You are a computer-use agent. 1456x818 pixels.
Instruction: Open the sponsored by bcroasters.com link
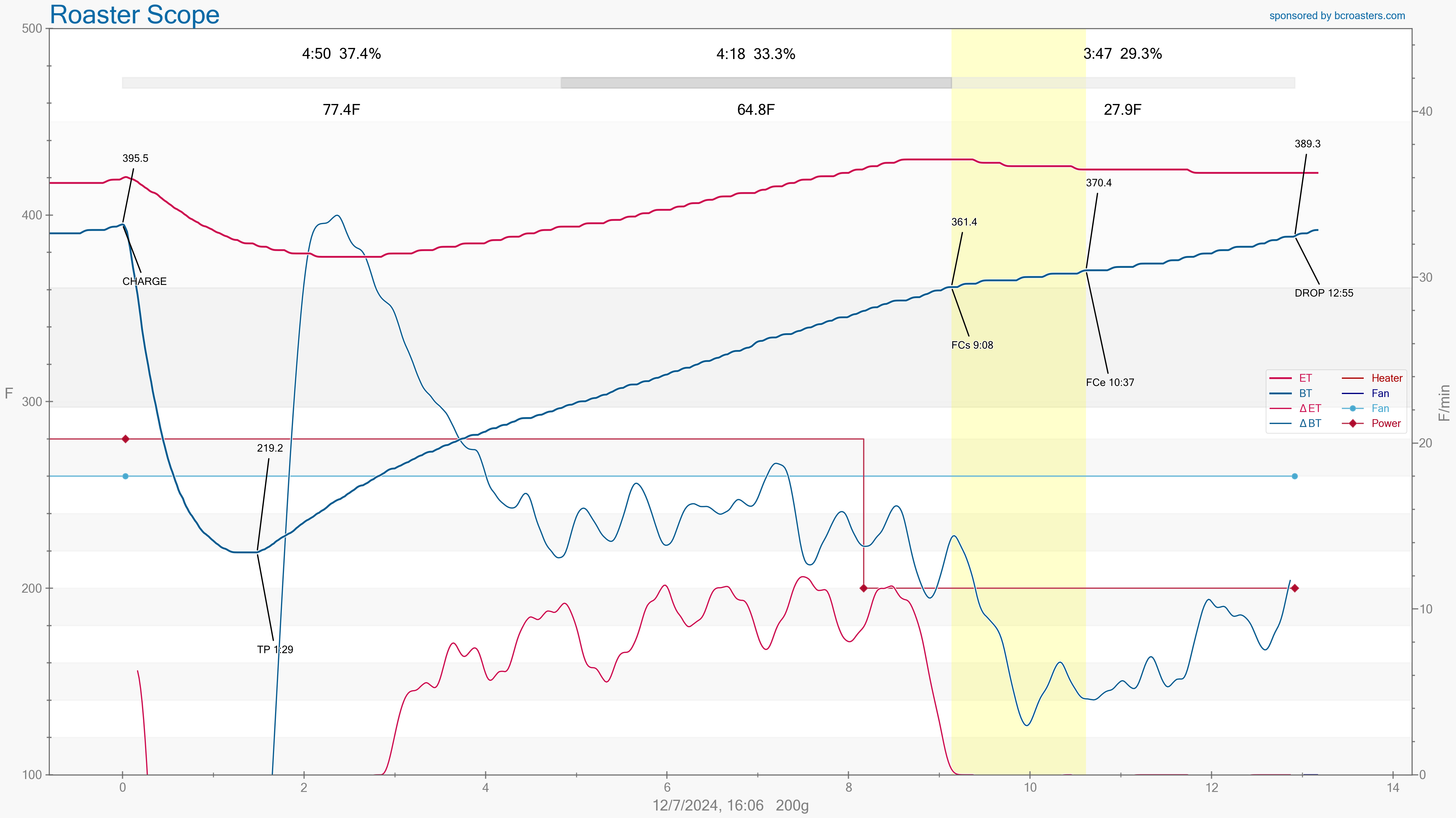pos(1337,16)
